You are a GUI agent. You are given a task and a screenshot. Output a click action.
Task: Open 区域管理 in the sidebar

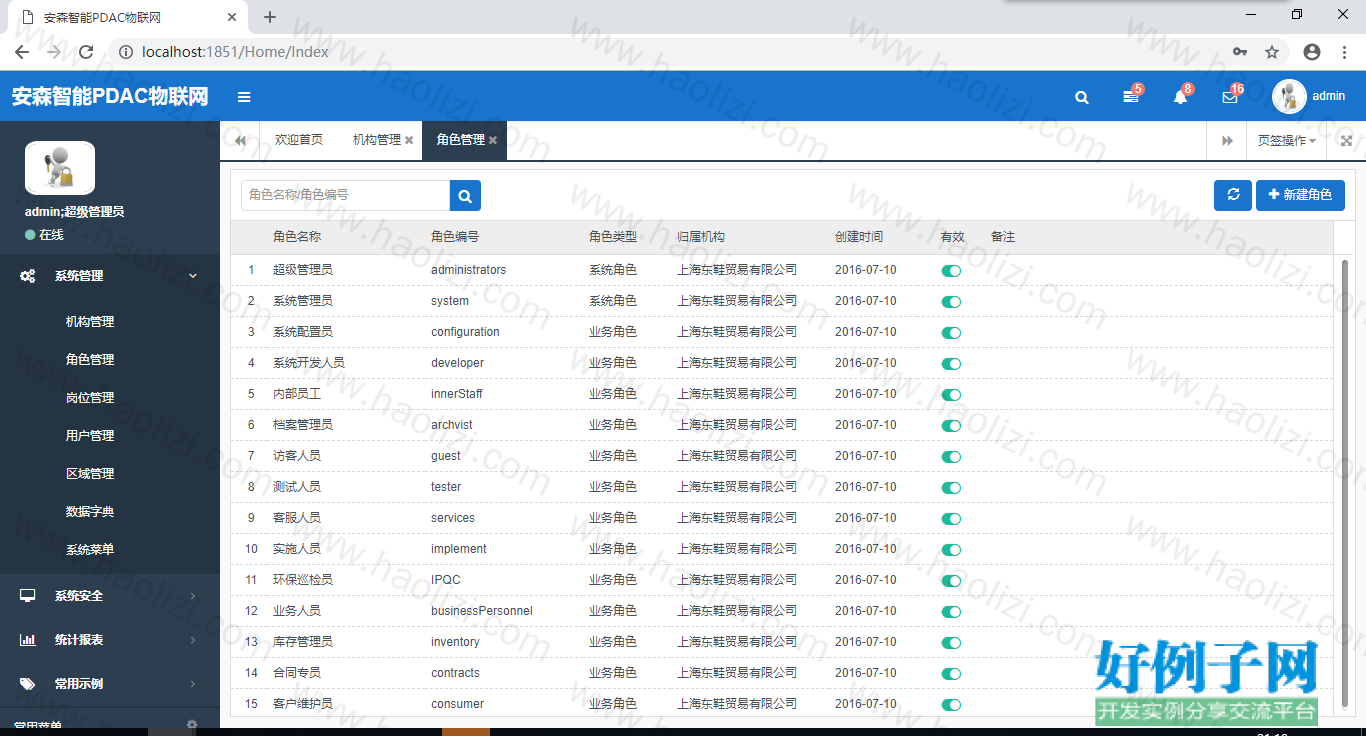point(90,474)
